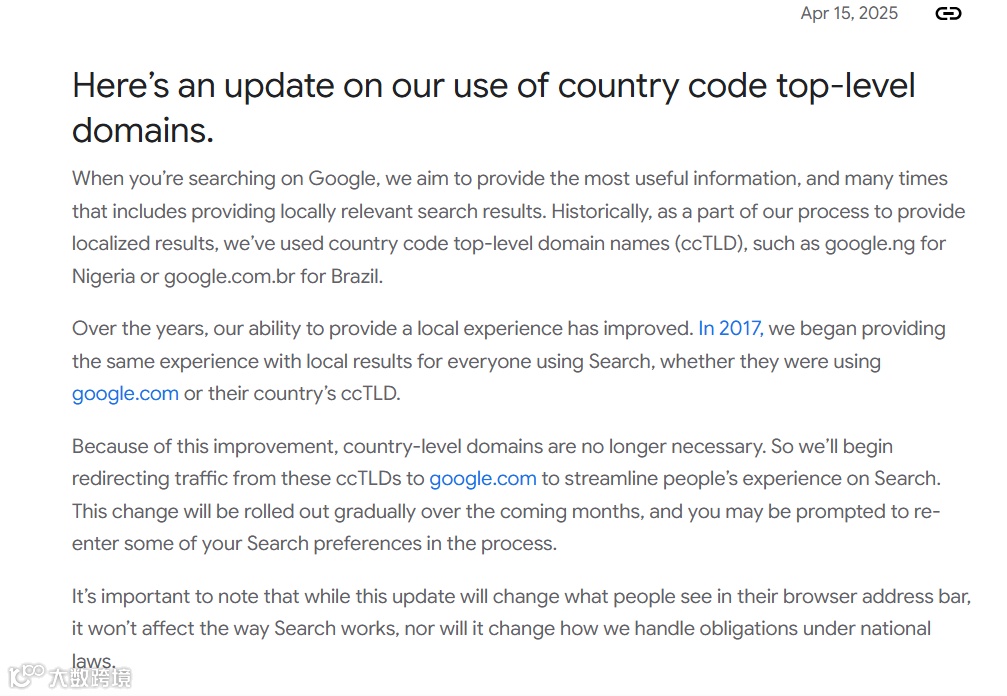
Task: Follow google.com link before "or their country's ccTLD"
Action: pos(125,394)
